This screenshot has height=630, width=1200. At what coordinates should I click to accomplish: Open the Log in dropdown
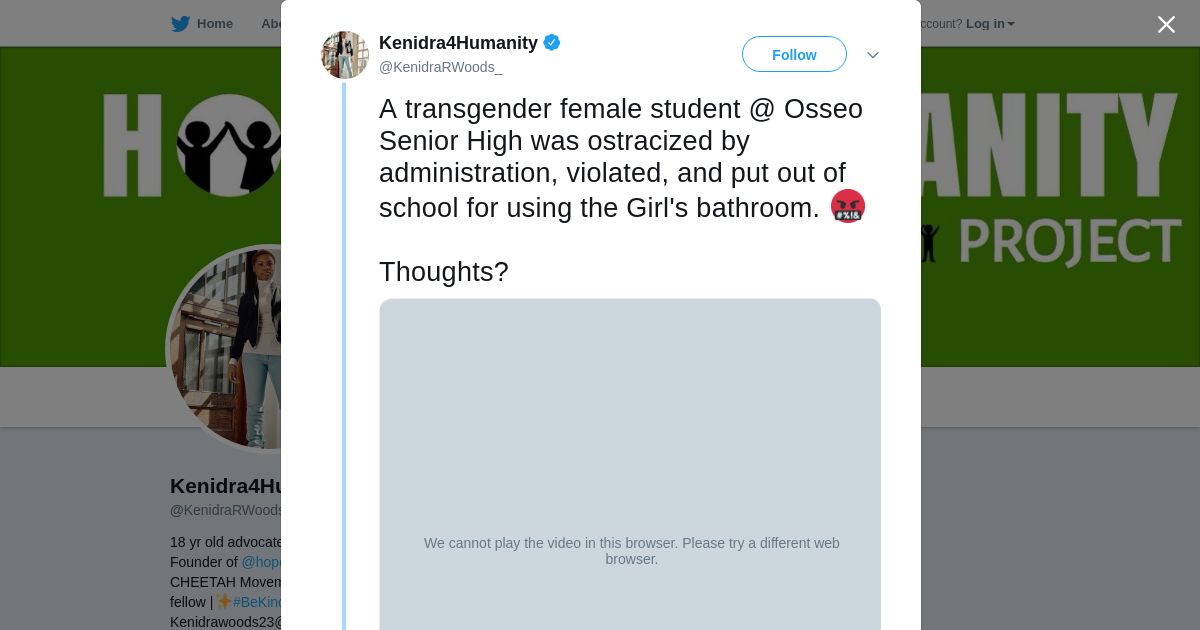click(989, 24)
